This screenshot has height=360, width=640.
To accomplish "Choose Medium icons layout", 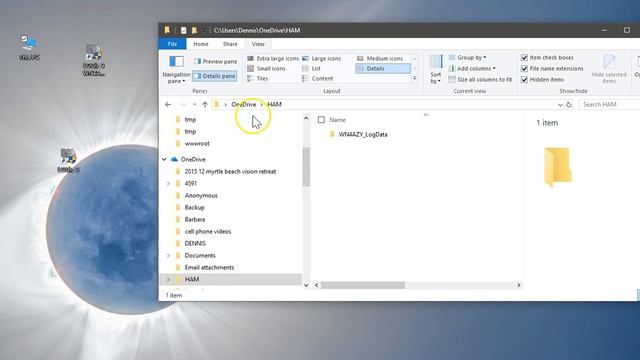I will coord(380,59).
